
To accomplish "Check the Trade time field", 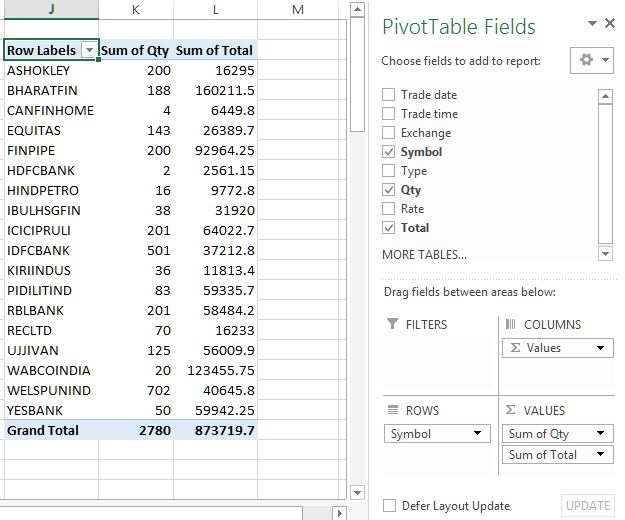I will (x=388, y=114).
